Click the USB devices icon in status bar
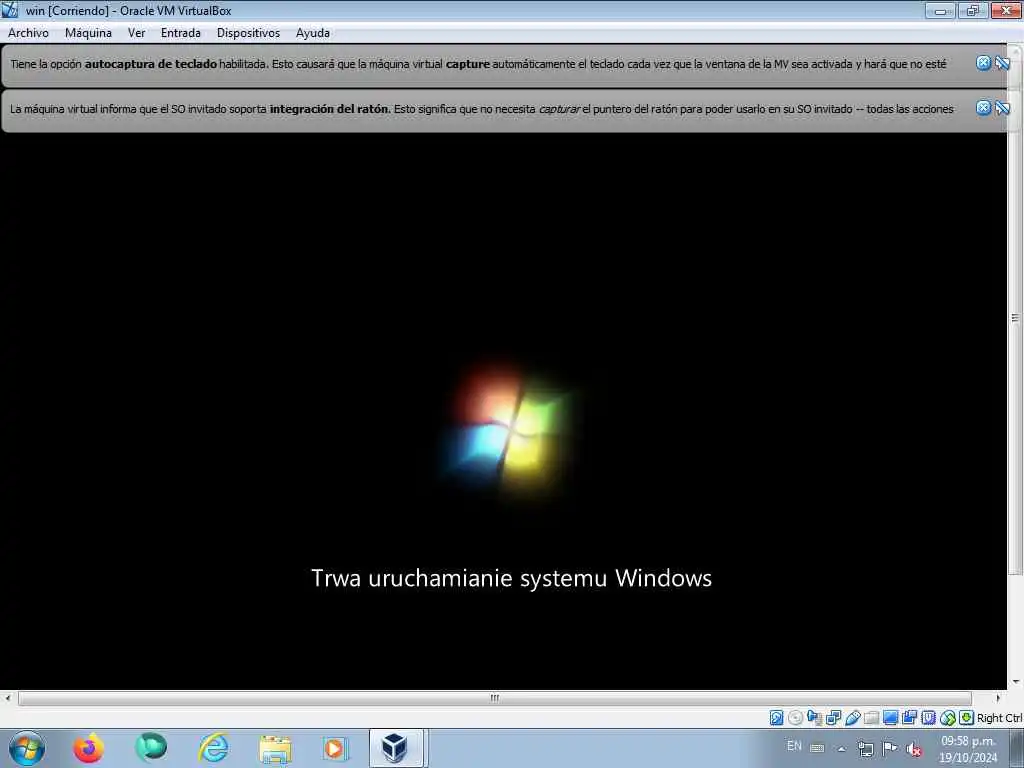The width and height of the screenshot is (1024, 768). pyautogui.click(x=853, y=718)
